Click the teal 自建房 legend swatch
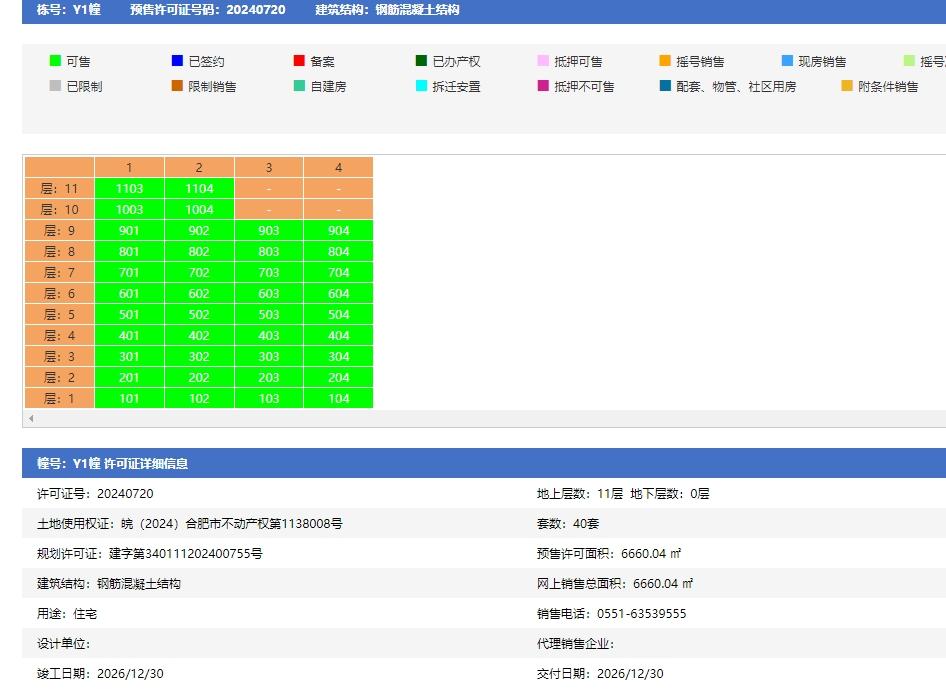Image resolution: width=946 pixels, height=698 pixels. [299, 86]
